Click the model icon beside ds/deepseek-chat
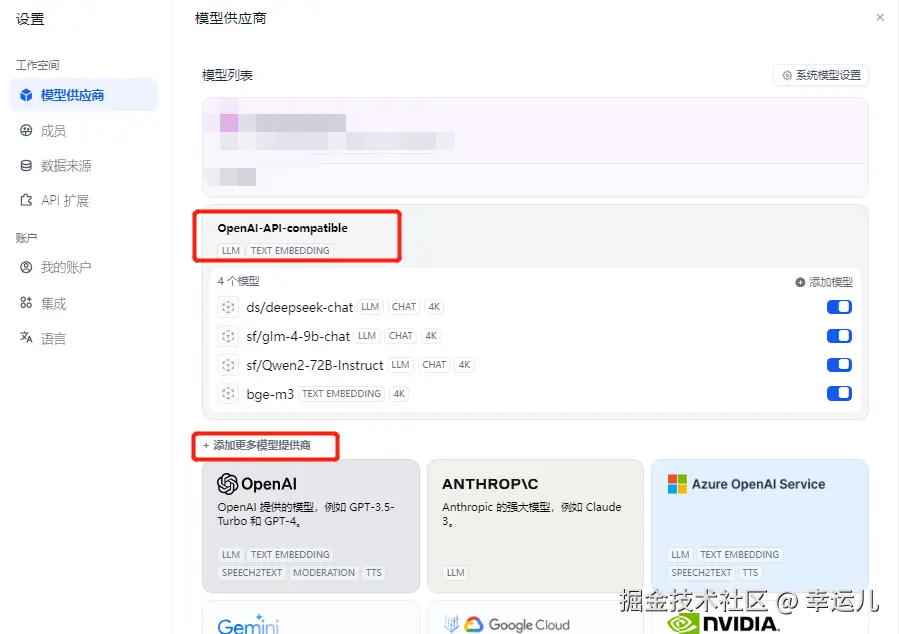 pyautogui.click(x=228, y=307)
